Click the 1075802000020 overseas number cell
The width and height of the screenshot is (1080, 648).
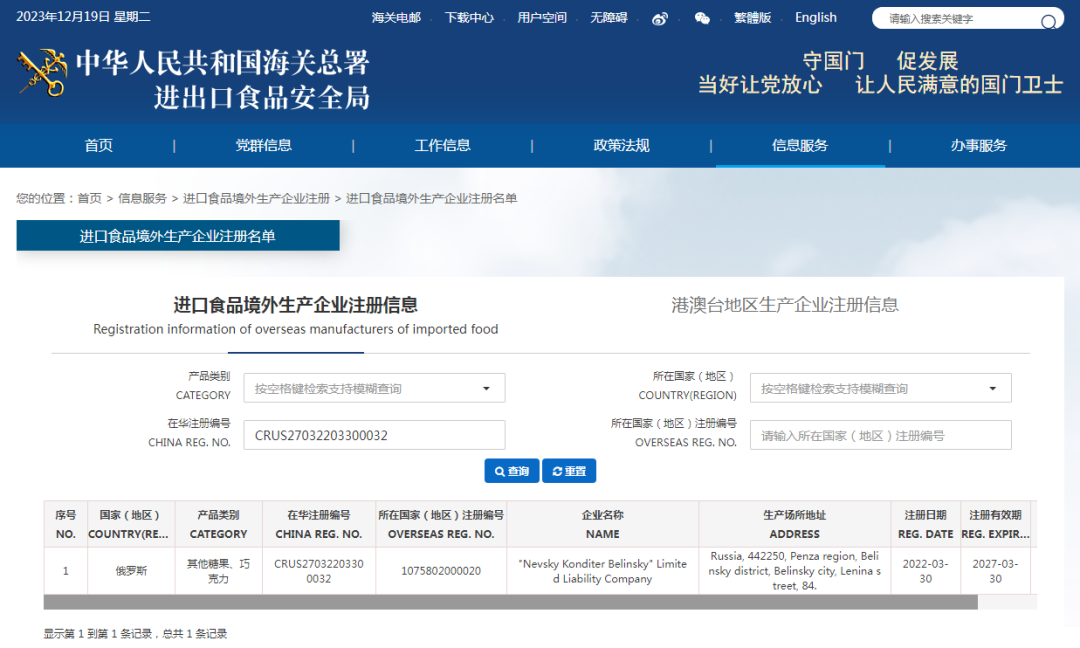(x=441, y=571)
